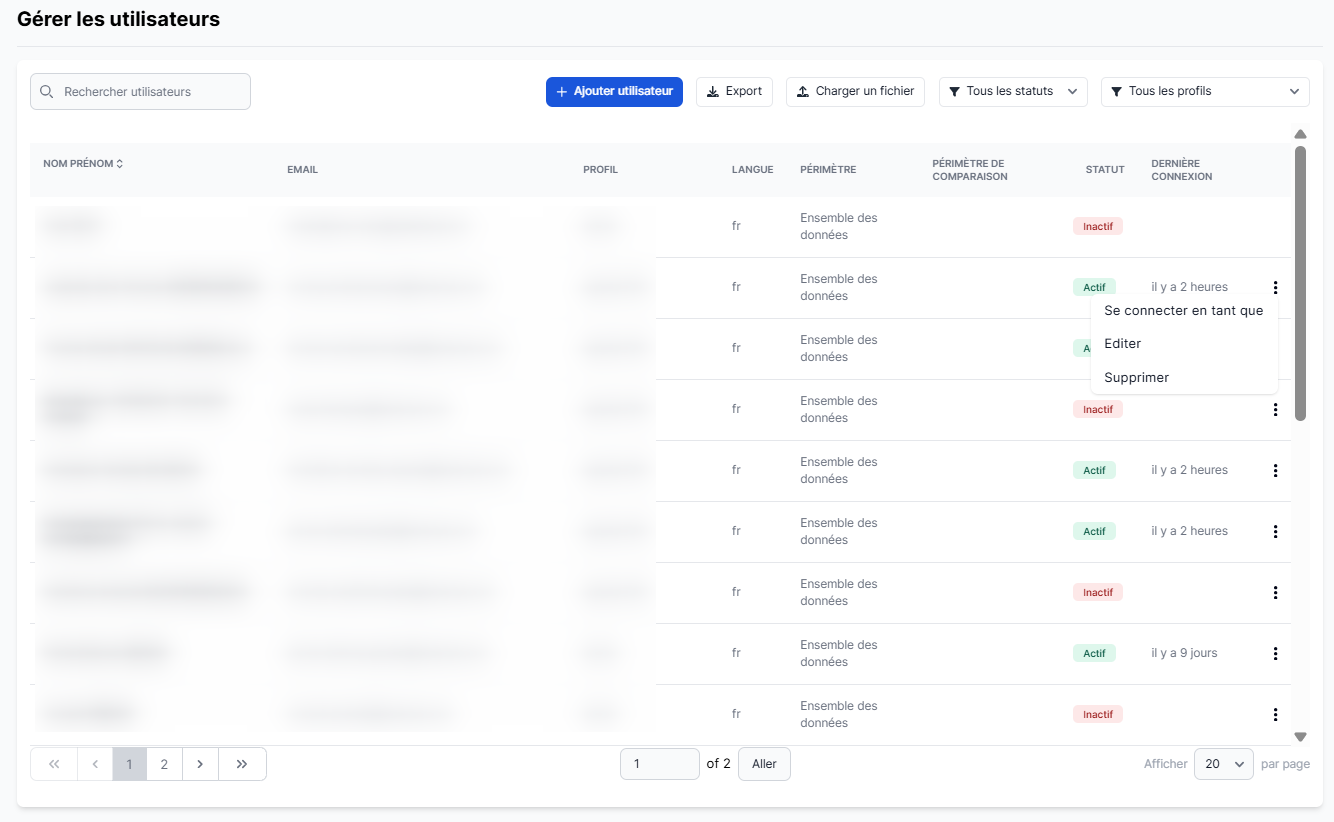
Task: Change rows per page dropdown showing 20
Action: click(x=1223, y=764)
